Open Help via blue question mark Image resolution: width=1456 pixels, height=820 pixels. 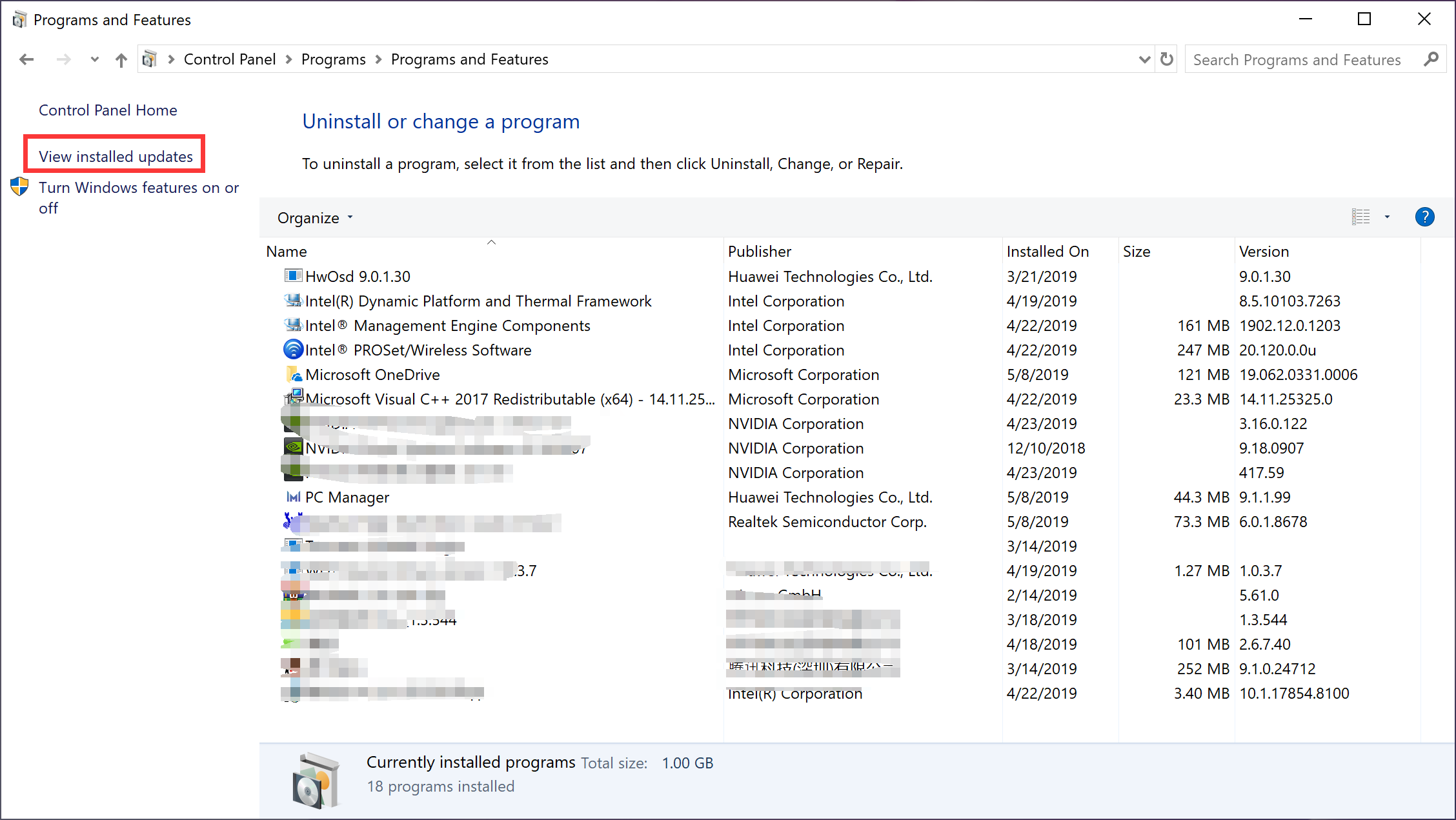click(1424, 217)
